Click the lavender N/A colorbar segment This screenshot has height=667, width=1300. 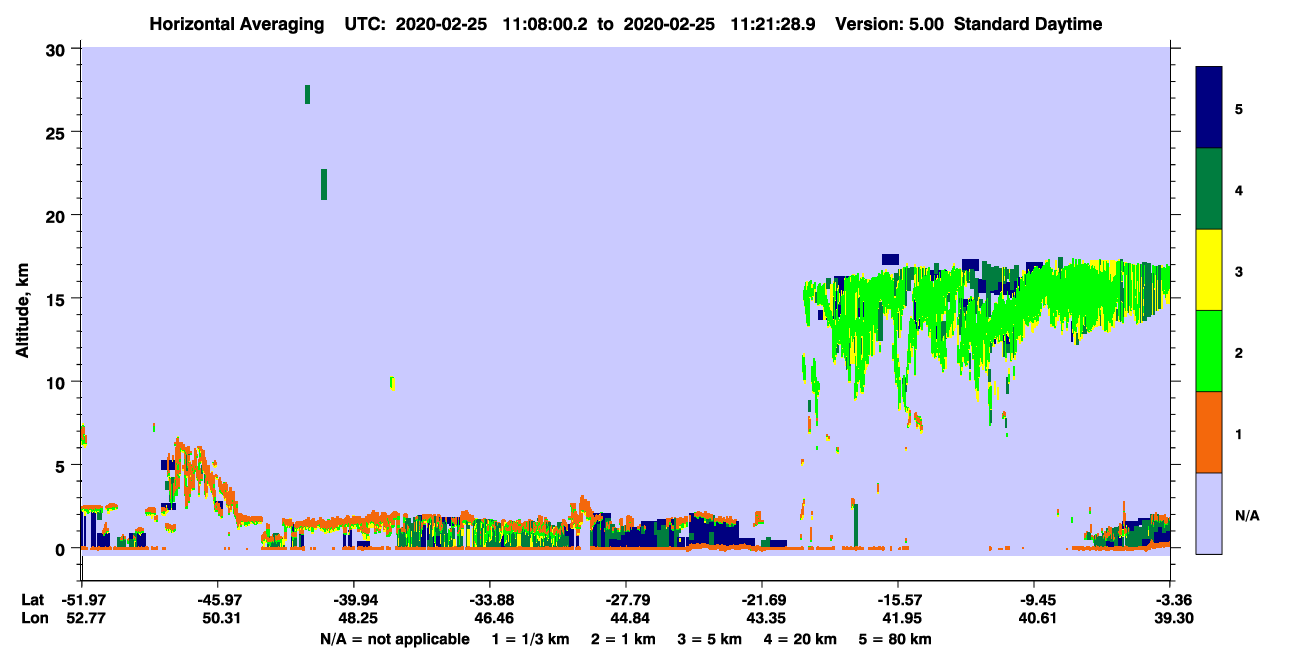[1209, 513]
